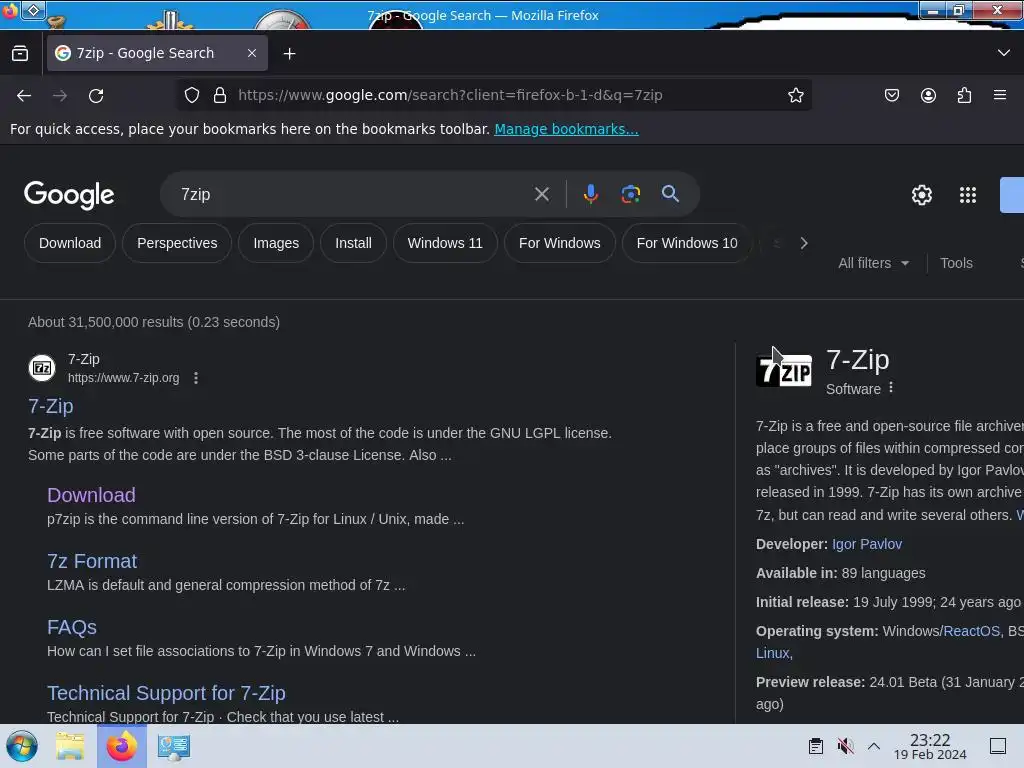The image size is (1024, 768).
Task: Submit search with magnifier icon
Action: 670,194
